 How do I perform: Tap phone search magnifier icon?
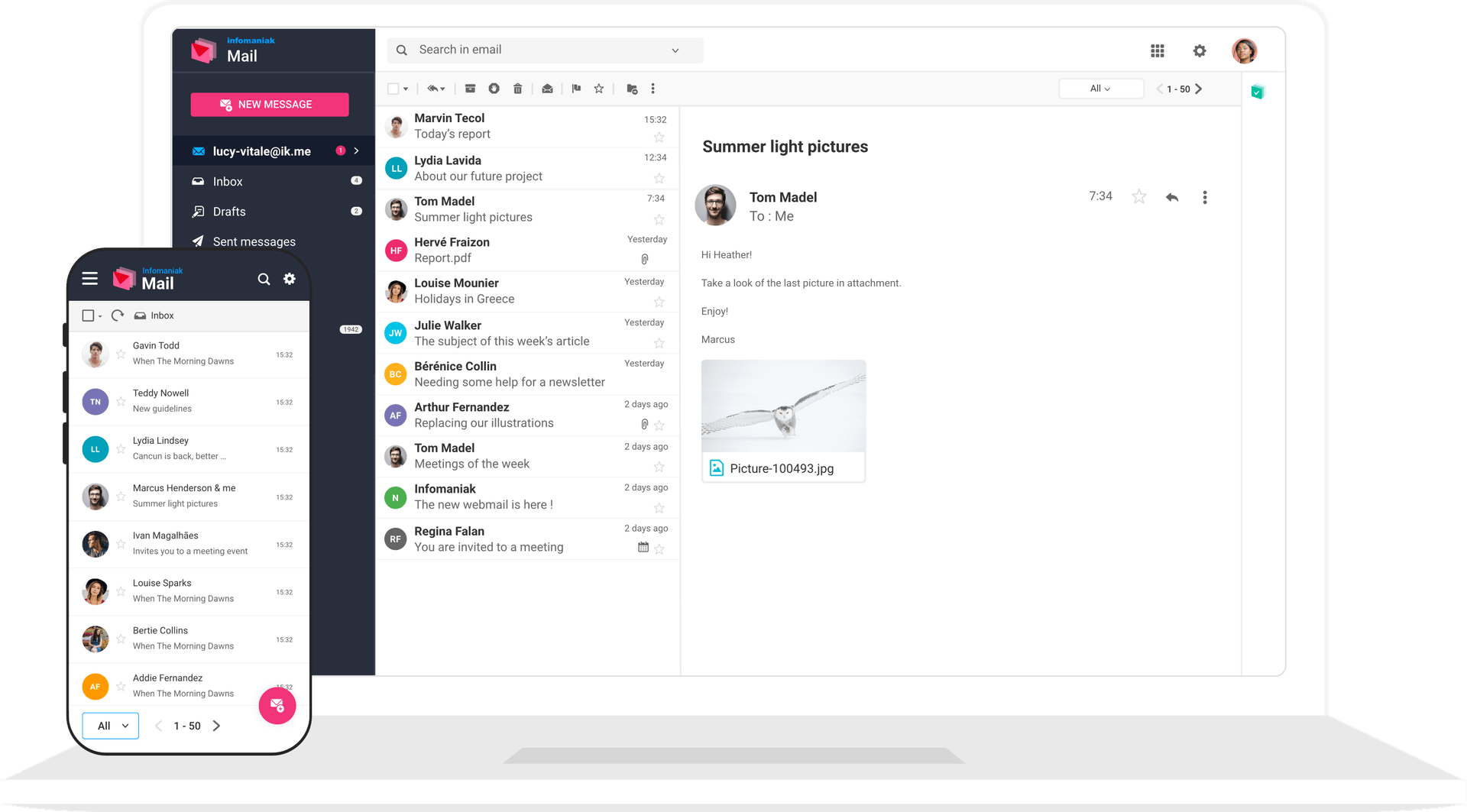(x=264, y=280)
